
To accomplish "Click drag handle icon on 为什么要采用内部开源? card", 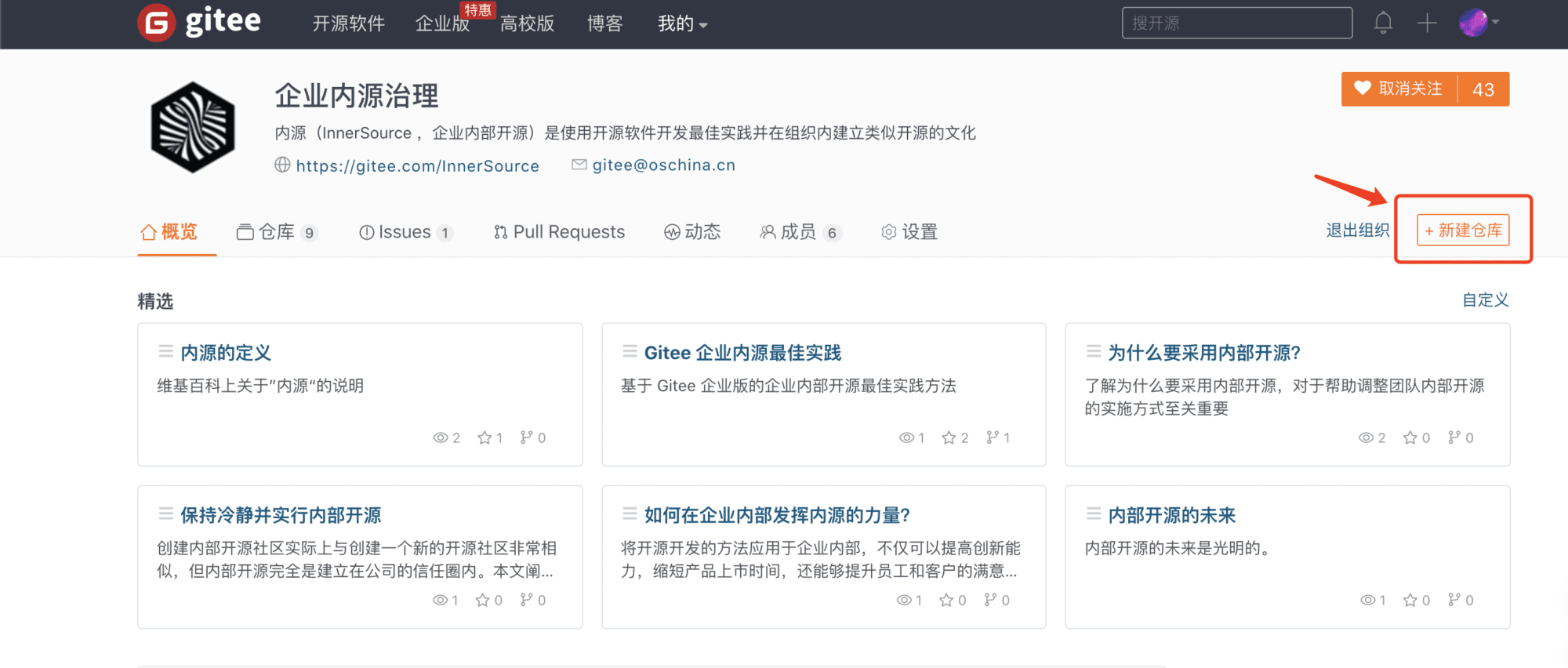I will pos(1094,351).
